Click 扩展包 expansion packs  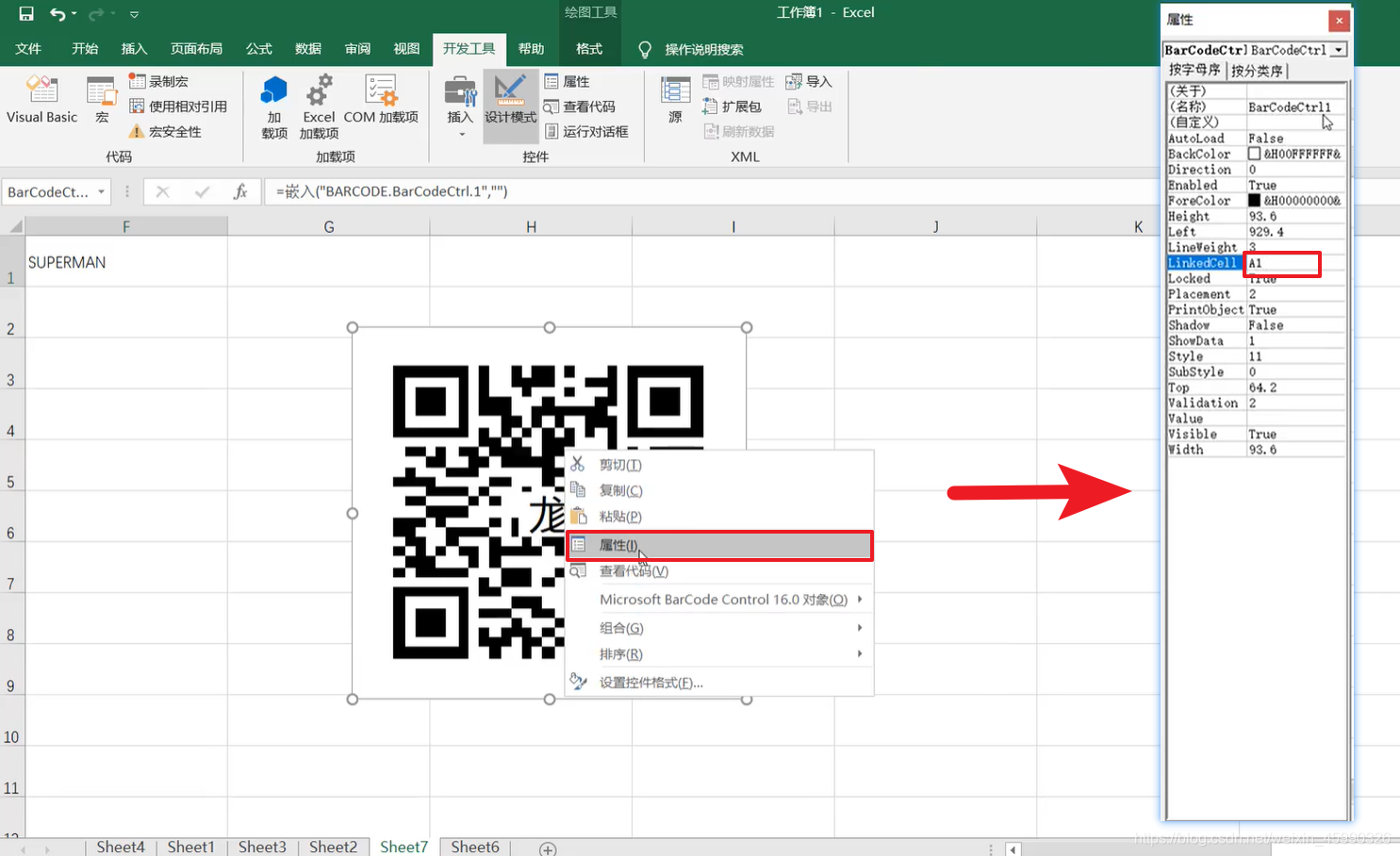[x=732, y=107]
